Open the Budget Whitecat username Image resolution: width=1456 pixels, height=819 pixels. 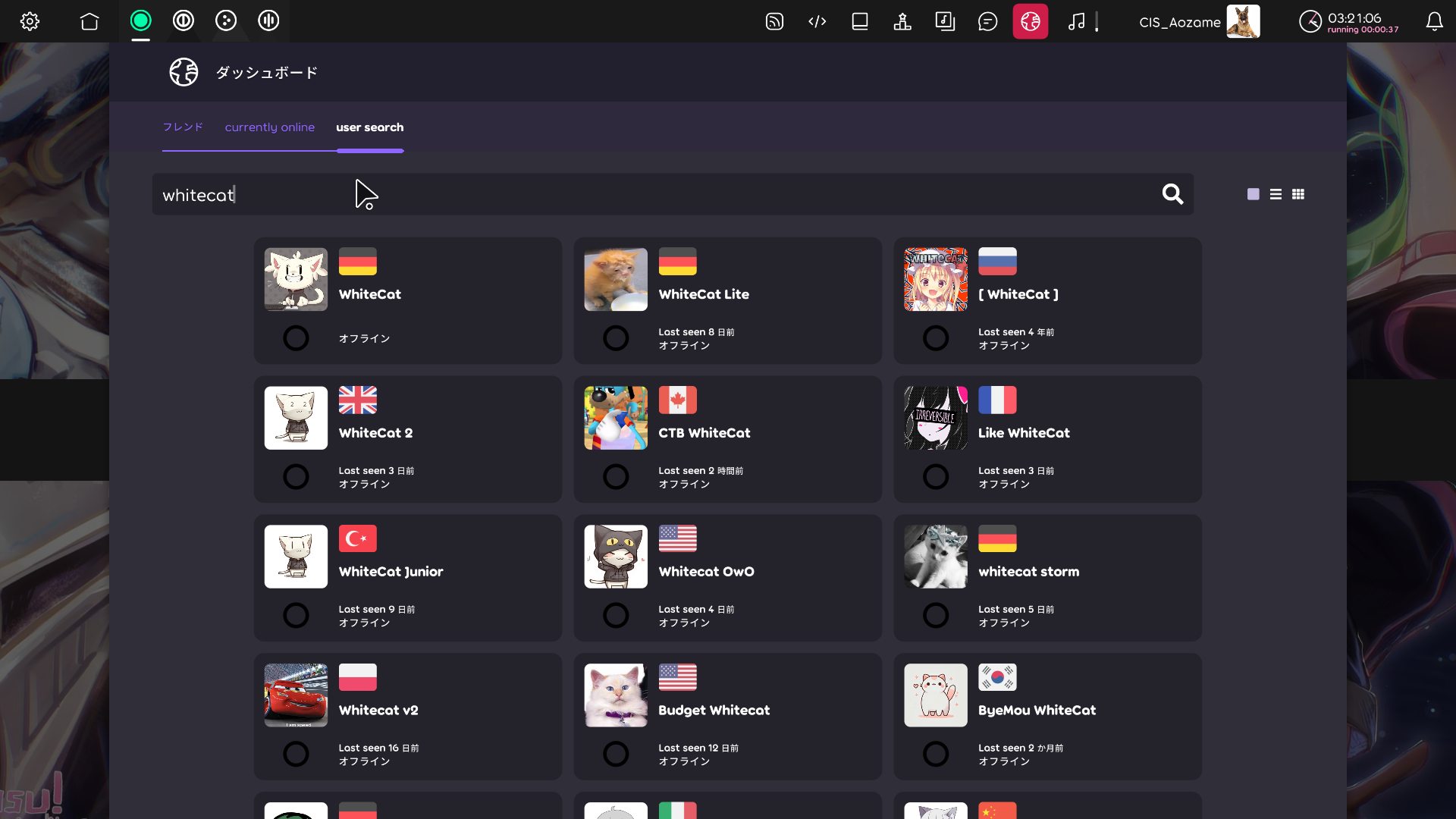tap(714, 711)
